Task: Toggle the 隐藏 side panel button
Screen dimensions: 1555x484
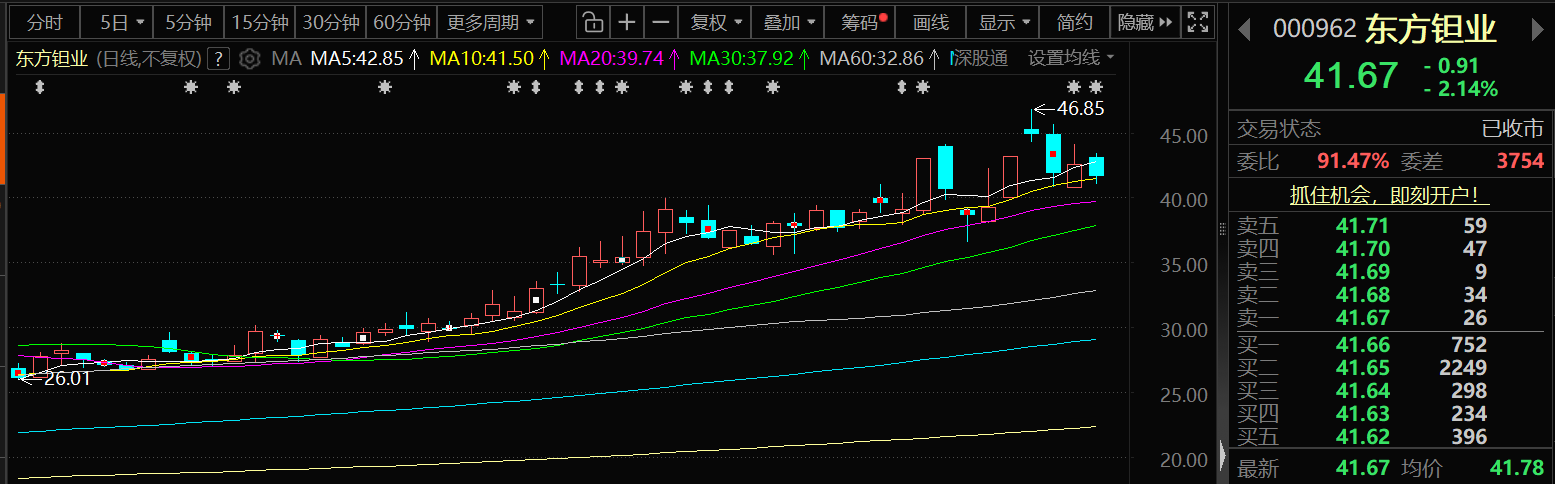Action: tap(1143, 22)
